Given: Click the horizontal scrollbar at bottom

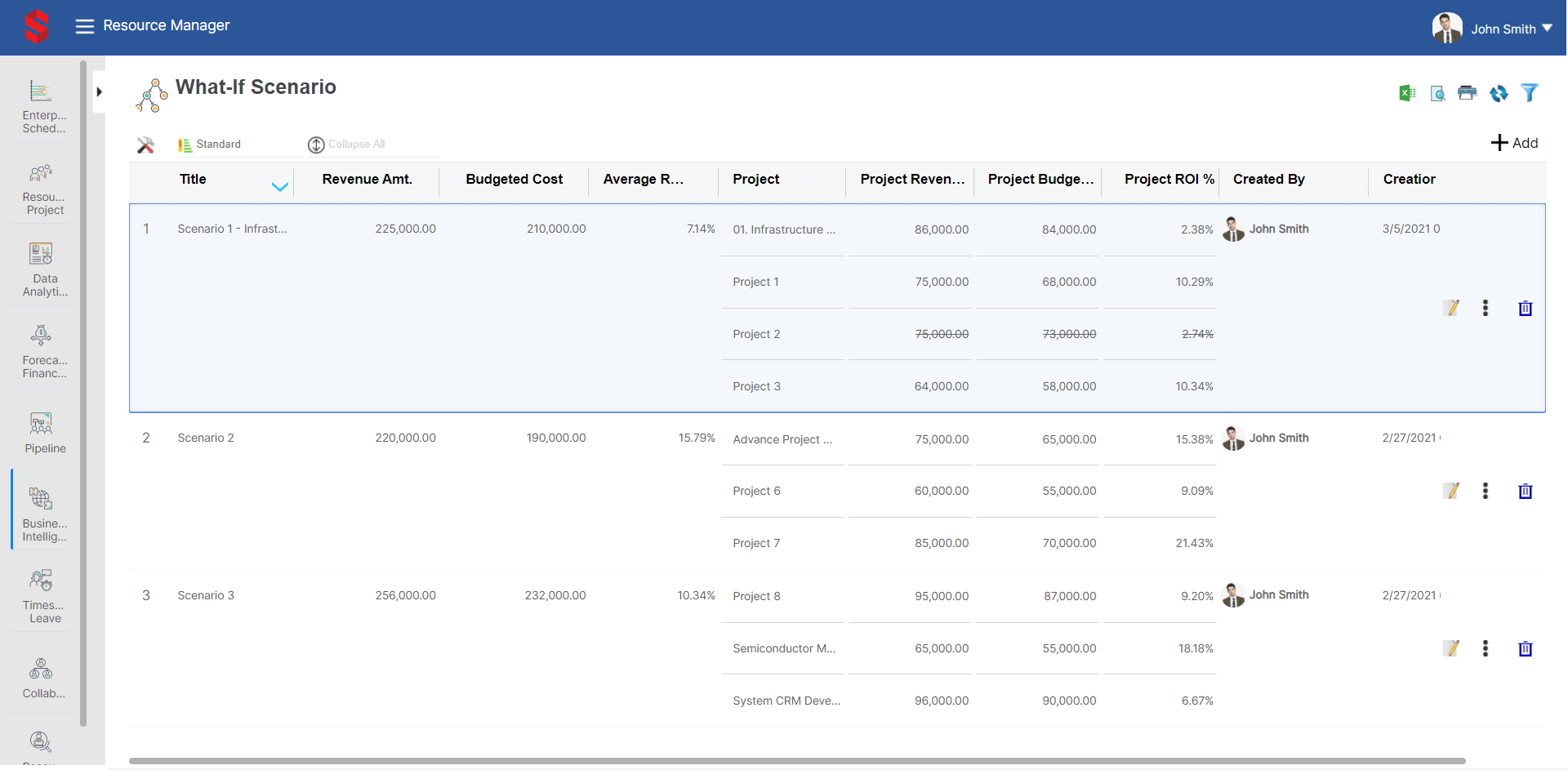Looking at the screenshot, I should pos(797,761).
